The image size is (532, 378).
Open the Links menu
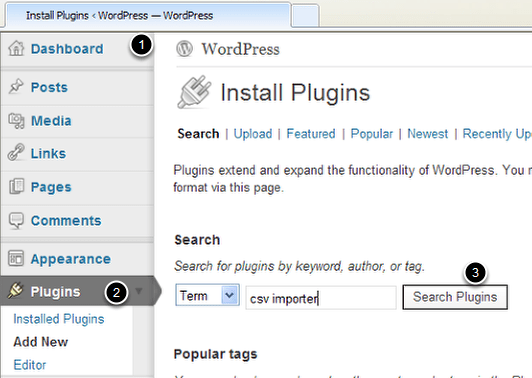[x=48, y=153]
